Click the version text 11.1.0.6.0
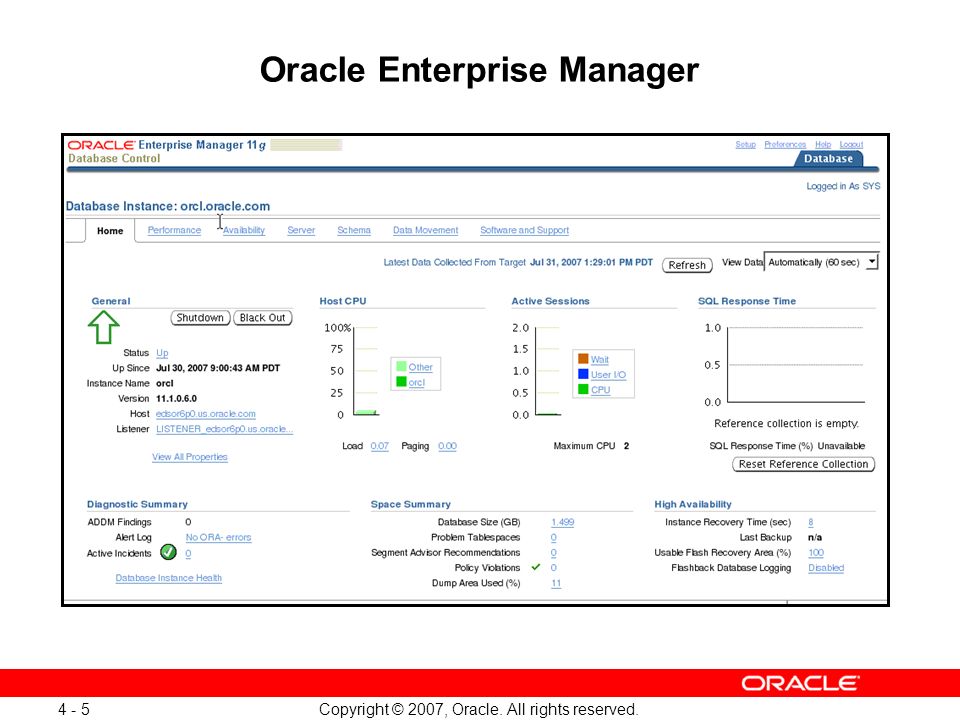Image resolution: width=960 pixels, height=720 pixels. [176, 399]
